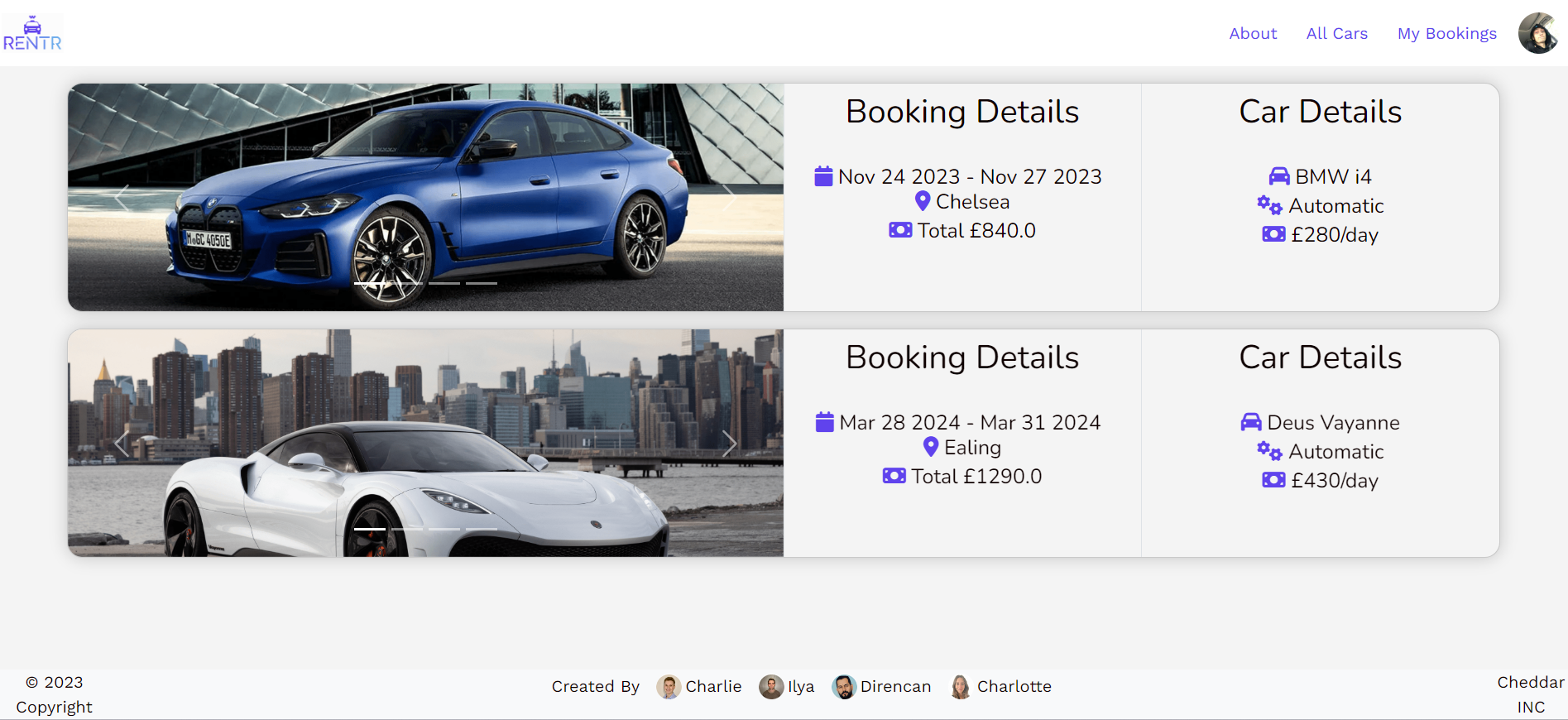Screen dimensions: 1568x720
Task: Click 'Car Details' heading of Deus Vayanne card
Action: (x=1320, y=358)
